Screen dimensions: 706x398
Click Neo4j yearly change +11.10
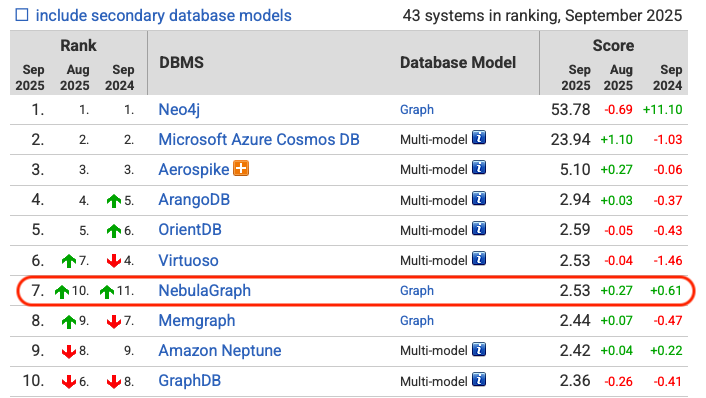[662, 110]
